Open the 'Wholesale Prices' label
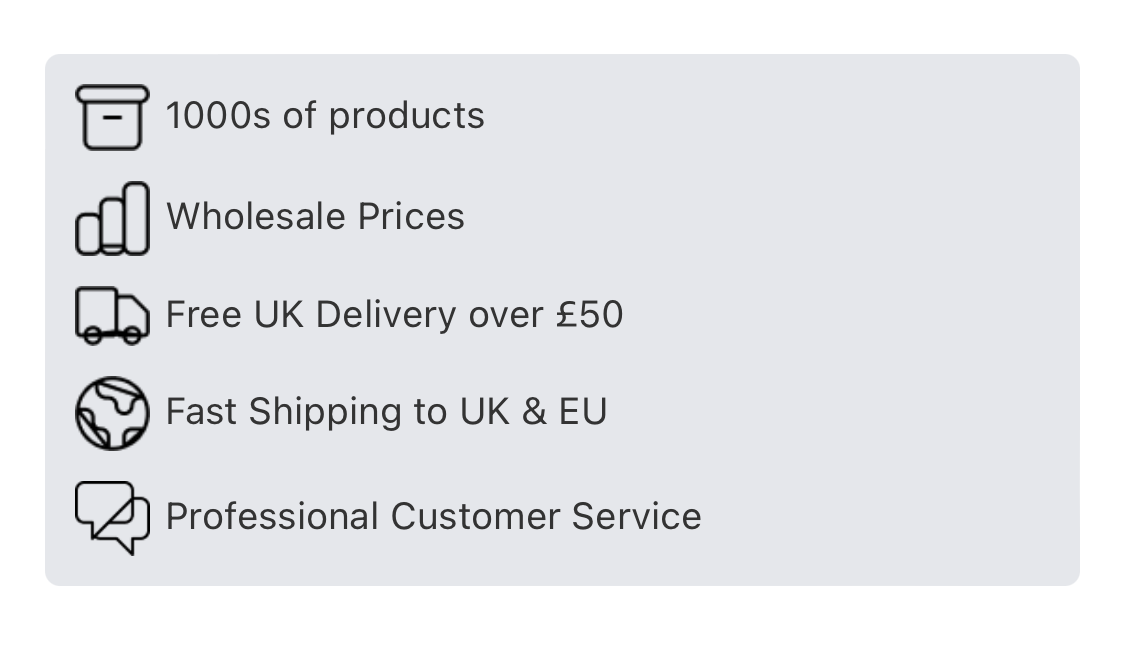This screenshot has height=648, width=1125. [x=316, y=216]
